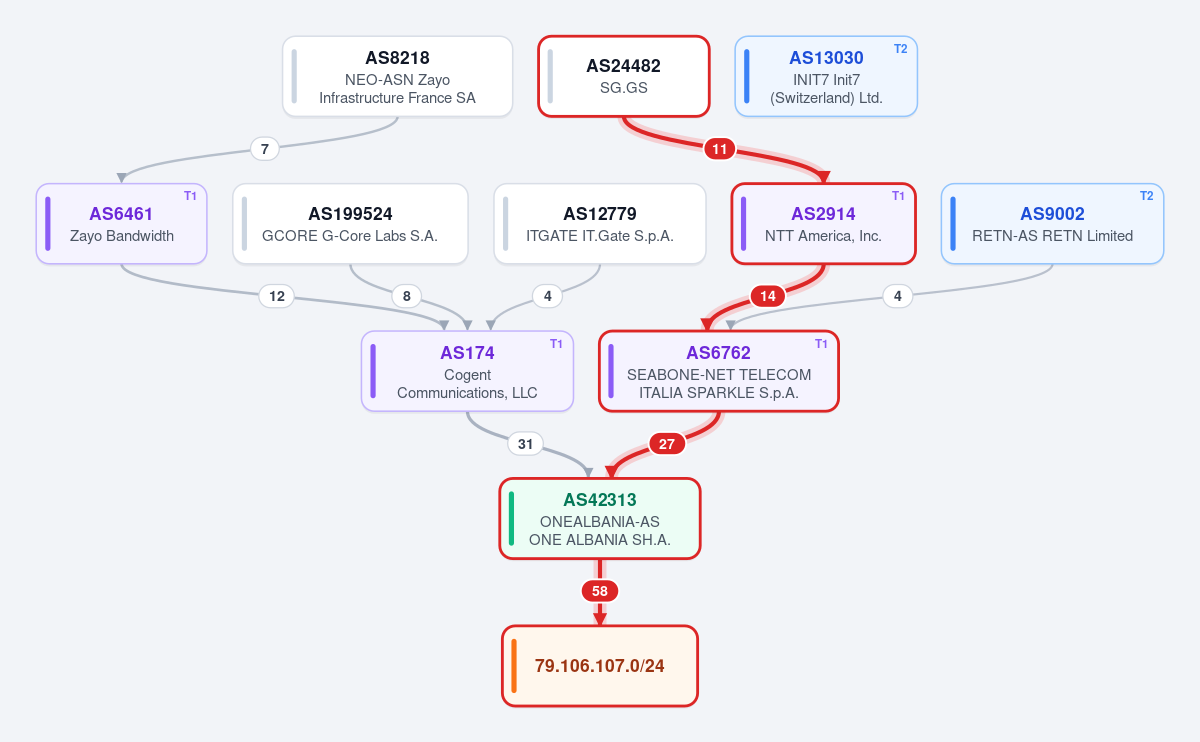The image size is (1200, 742).
Task: Click the edge count badge labeled 7
Action: (264, 149)
